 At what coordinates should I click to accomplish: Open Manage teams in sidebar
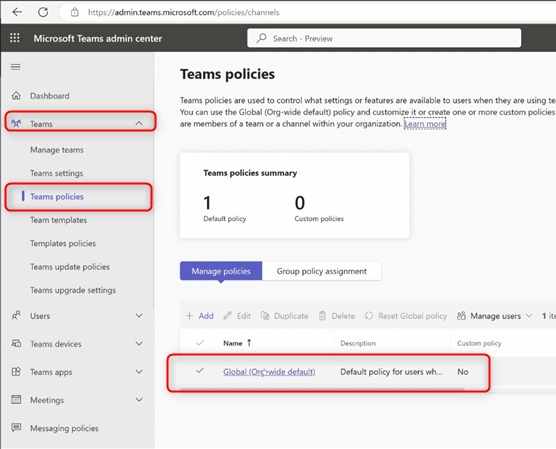point(57,150)
